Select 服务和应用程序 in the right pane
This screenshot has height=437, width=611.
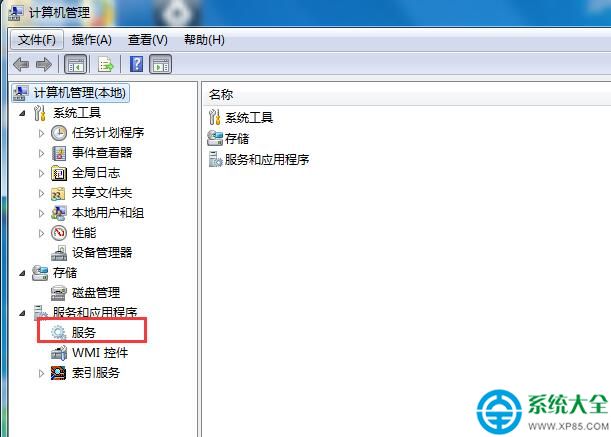[x=267, y=159]
